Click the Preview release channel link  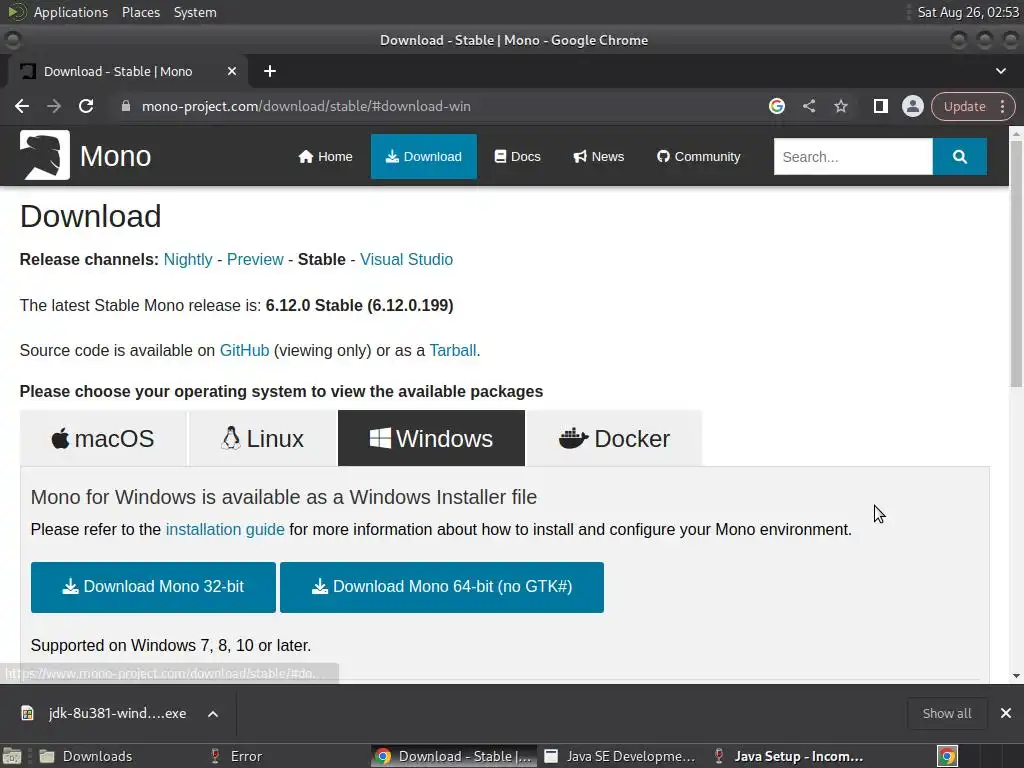[255, 259]
